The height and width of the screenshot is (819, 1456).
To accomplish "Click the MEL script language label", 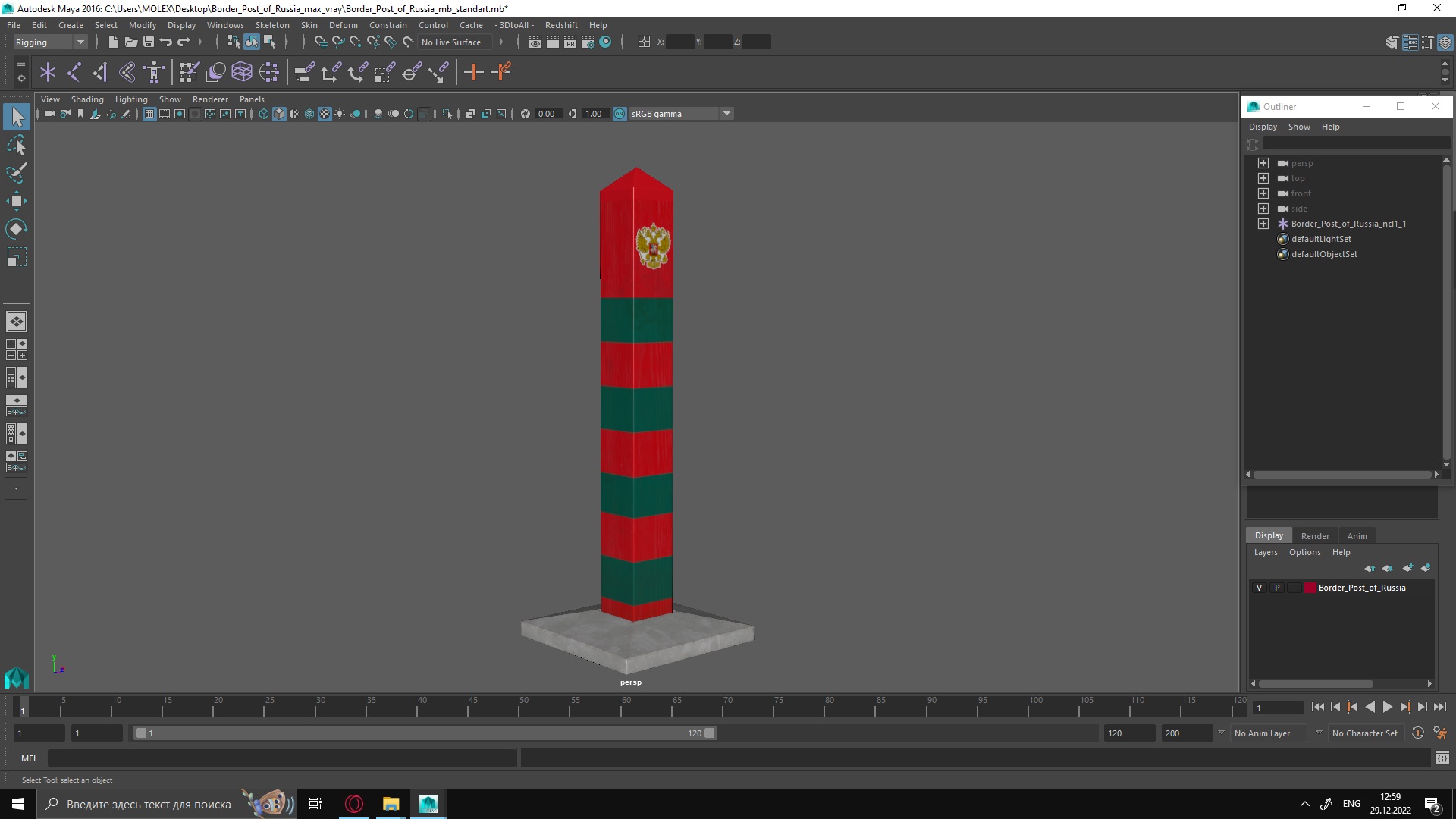I will point(29,758).
